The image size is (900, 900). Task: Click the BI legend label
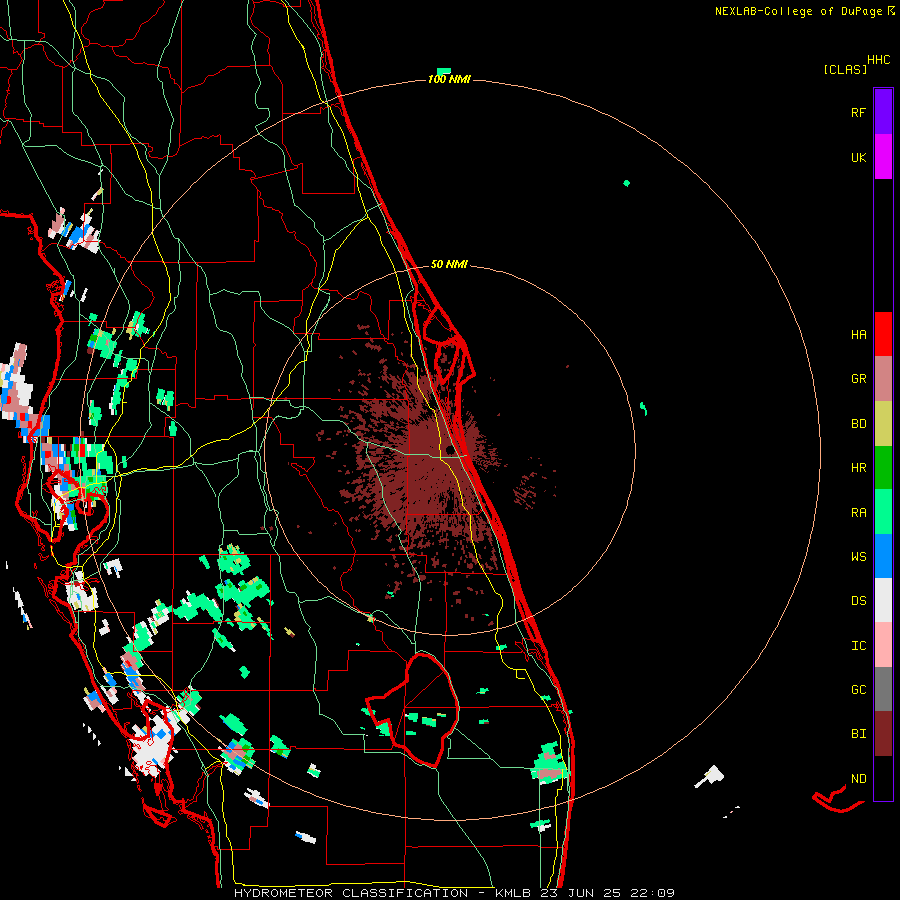tap(858, 734)
